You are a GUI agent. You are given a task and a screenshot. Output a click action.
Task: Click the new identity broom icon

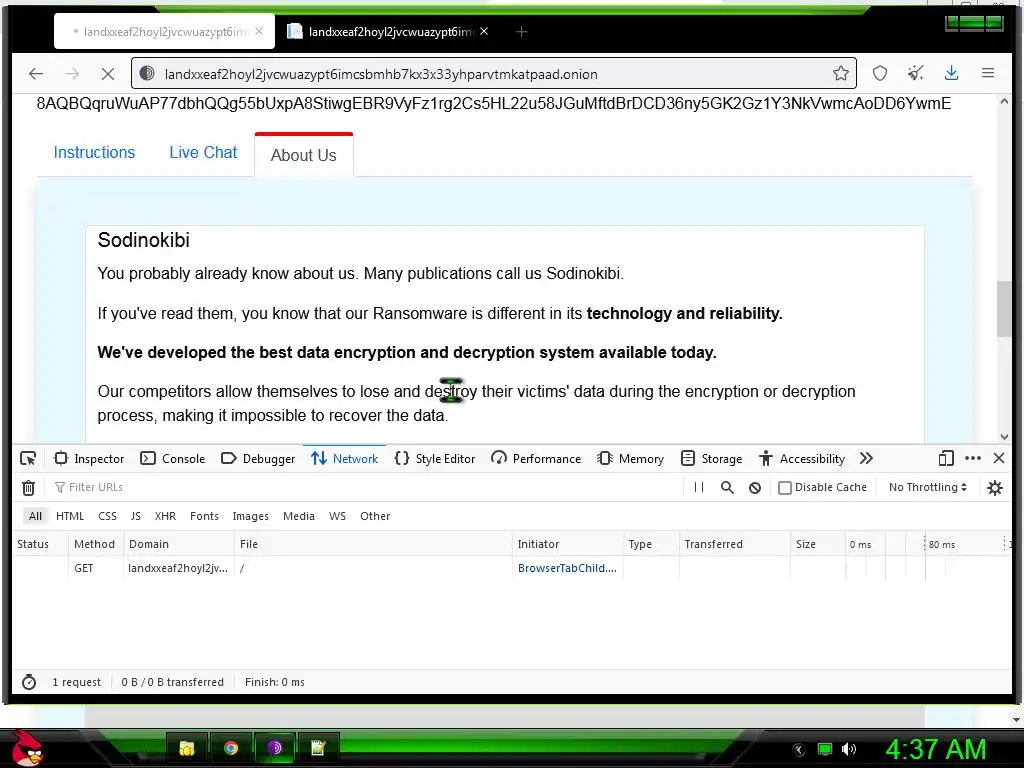pos(916,74)
